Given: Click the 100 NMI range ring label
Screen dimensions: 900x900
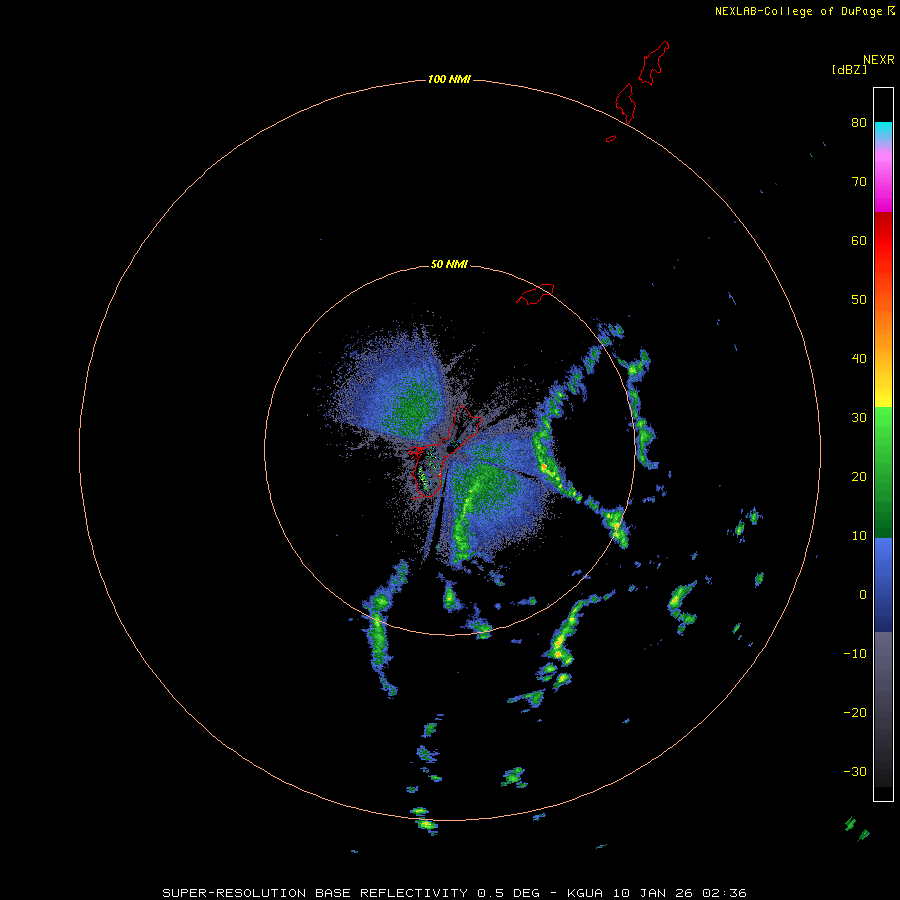Looking at the screenshot, I should click(449, 79).
